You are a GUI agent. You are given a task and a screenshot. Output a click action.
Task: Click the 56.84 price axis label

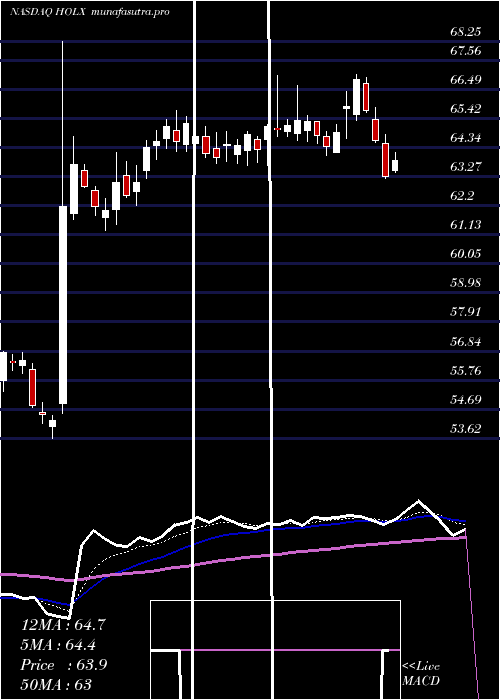click(466, 342)
